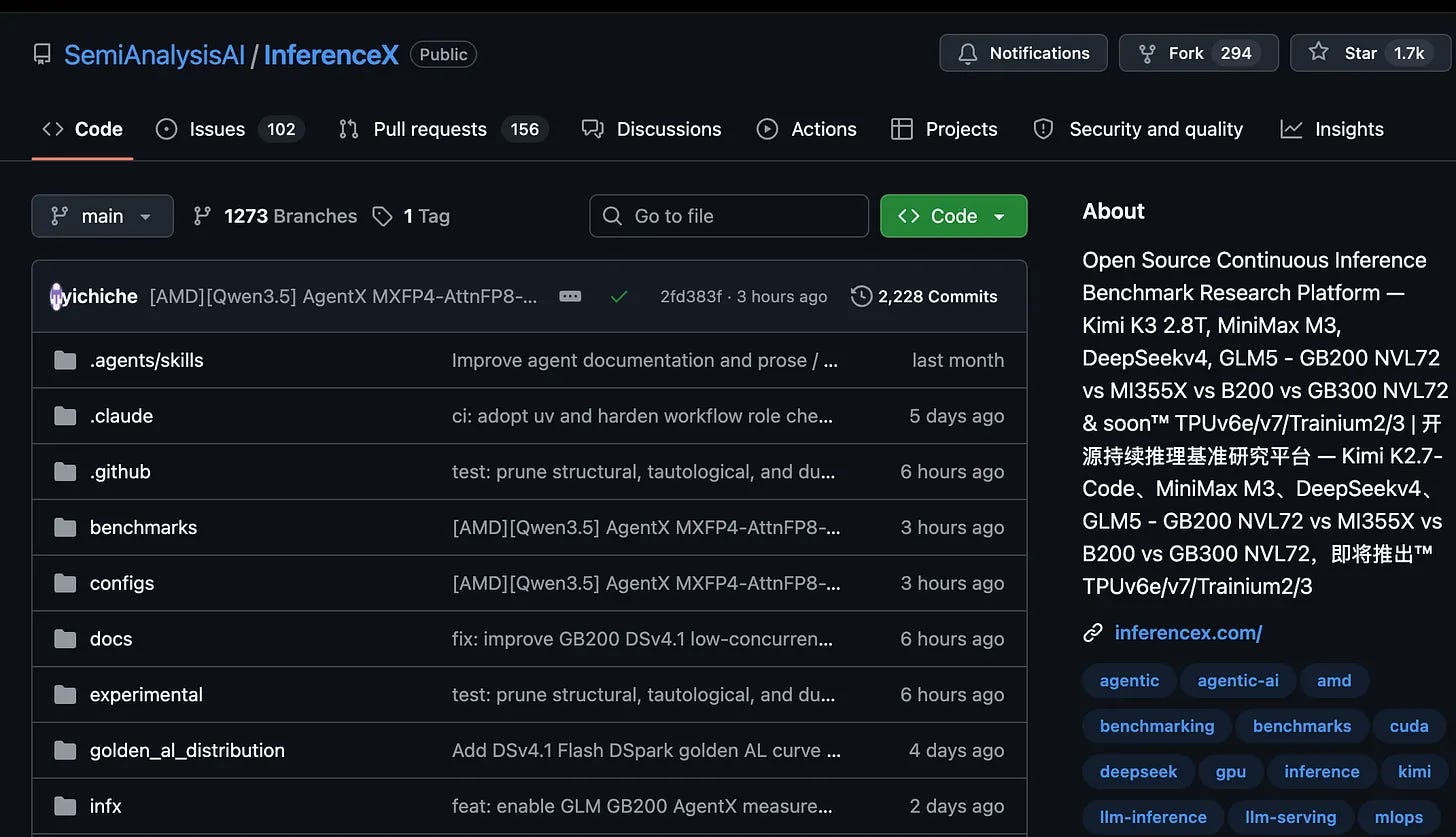Image resolution: width=1456 pixels, height=837 pixels.
Task: Open the benchmarks folder
Action: coord(143,527)
